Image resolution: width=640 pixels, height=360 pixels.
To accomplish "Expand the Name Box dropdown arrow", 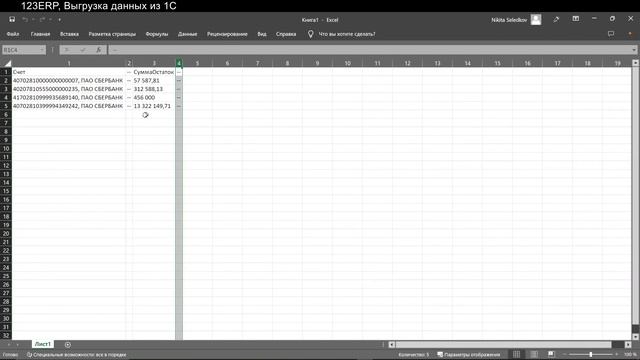I will pos(42,50).
